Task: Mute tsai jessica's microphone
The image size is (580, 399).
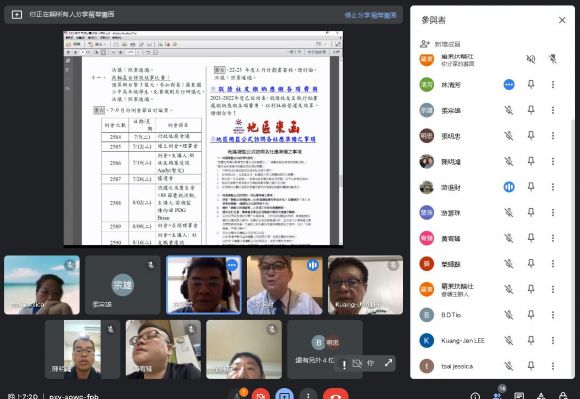Action: pos(509,366)
